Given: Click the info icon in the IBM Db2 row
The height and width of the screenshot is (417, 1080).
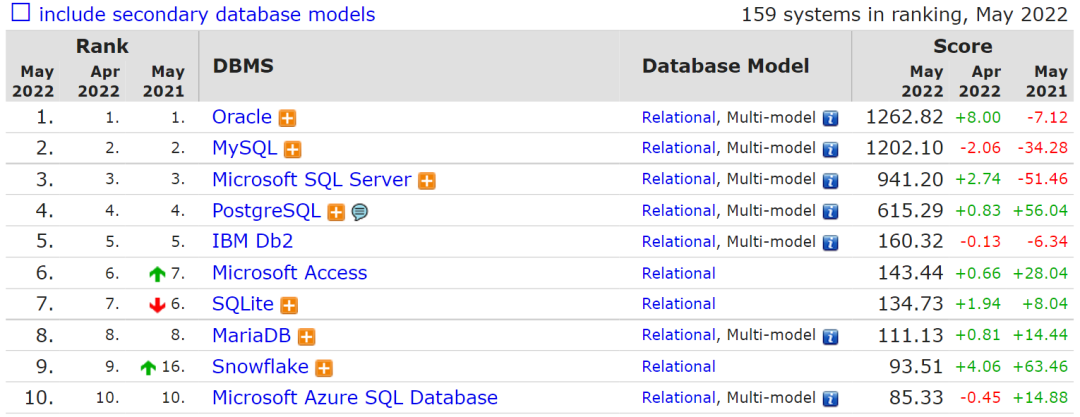Looking at the screenshot, I should (830, 242).
